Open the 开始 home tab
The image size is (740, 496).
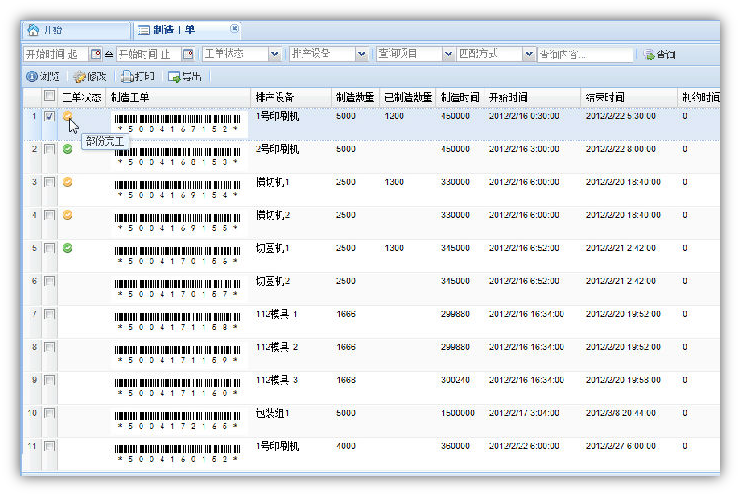76,30
